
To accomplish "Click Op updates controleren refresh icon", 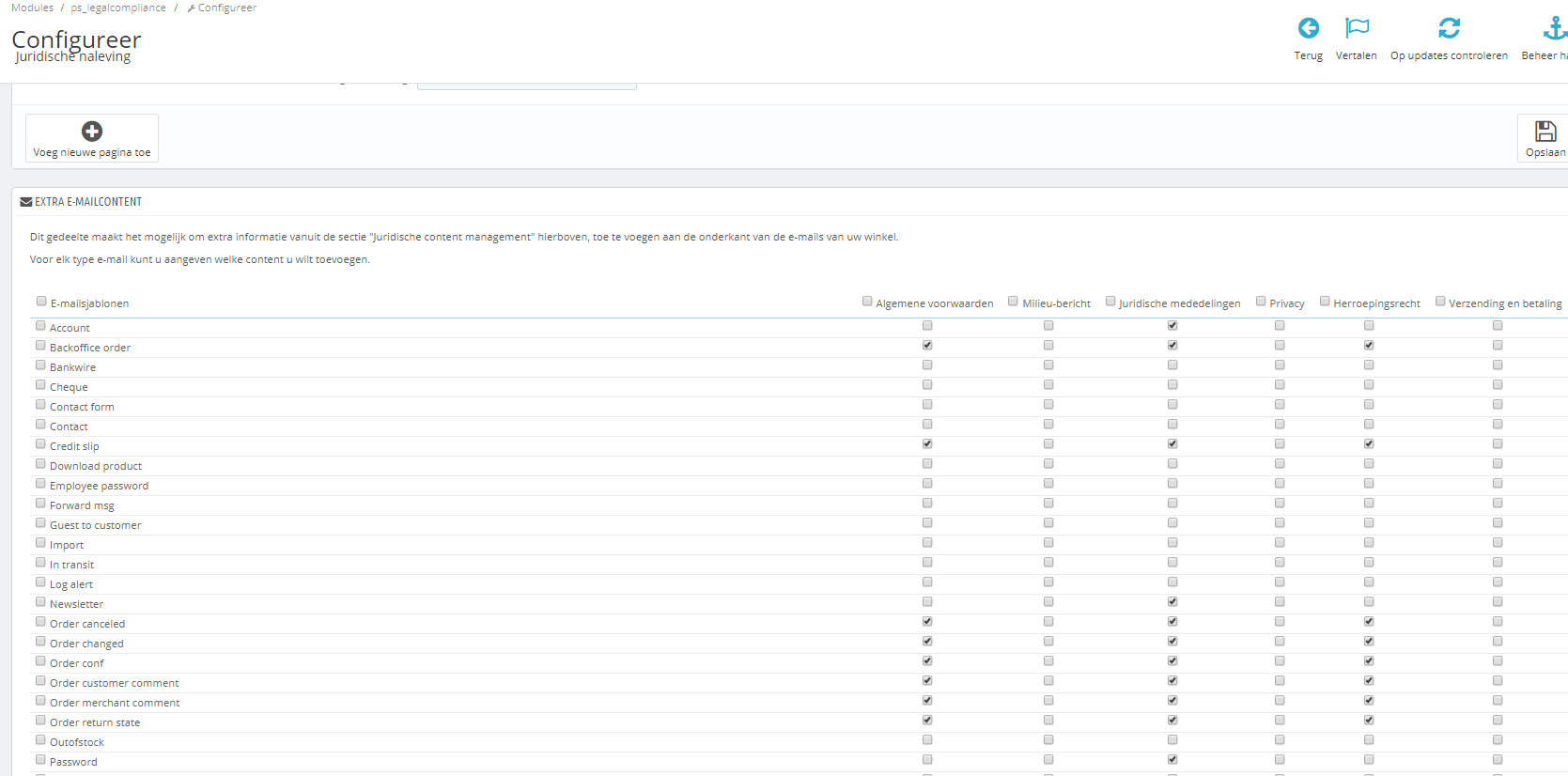I will click(1449, 28).
